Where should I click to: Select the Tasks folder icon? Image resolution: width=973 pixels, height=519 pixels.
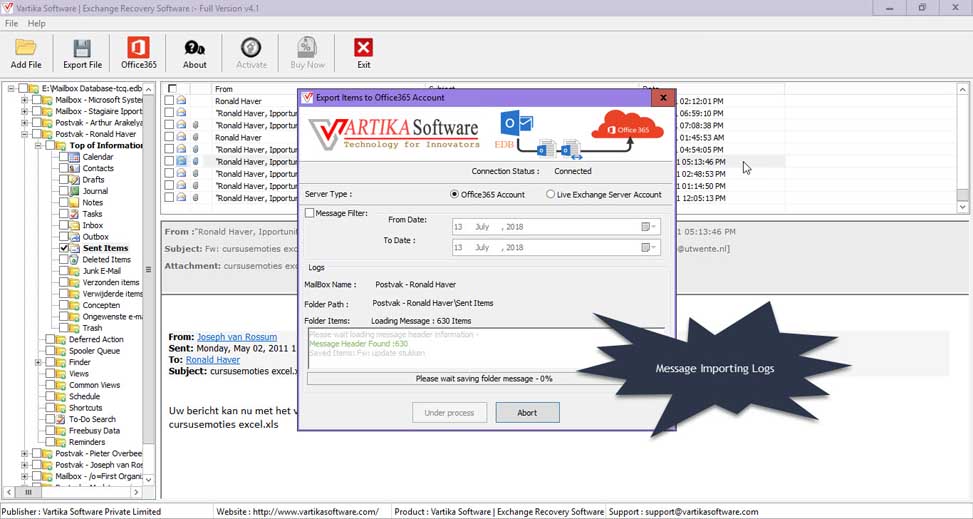tap(74, 214)
